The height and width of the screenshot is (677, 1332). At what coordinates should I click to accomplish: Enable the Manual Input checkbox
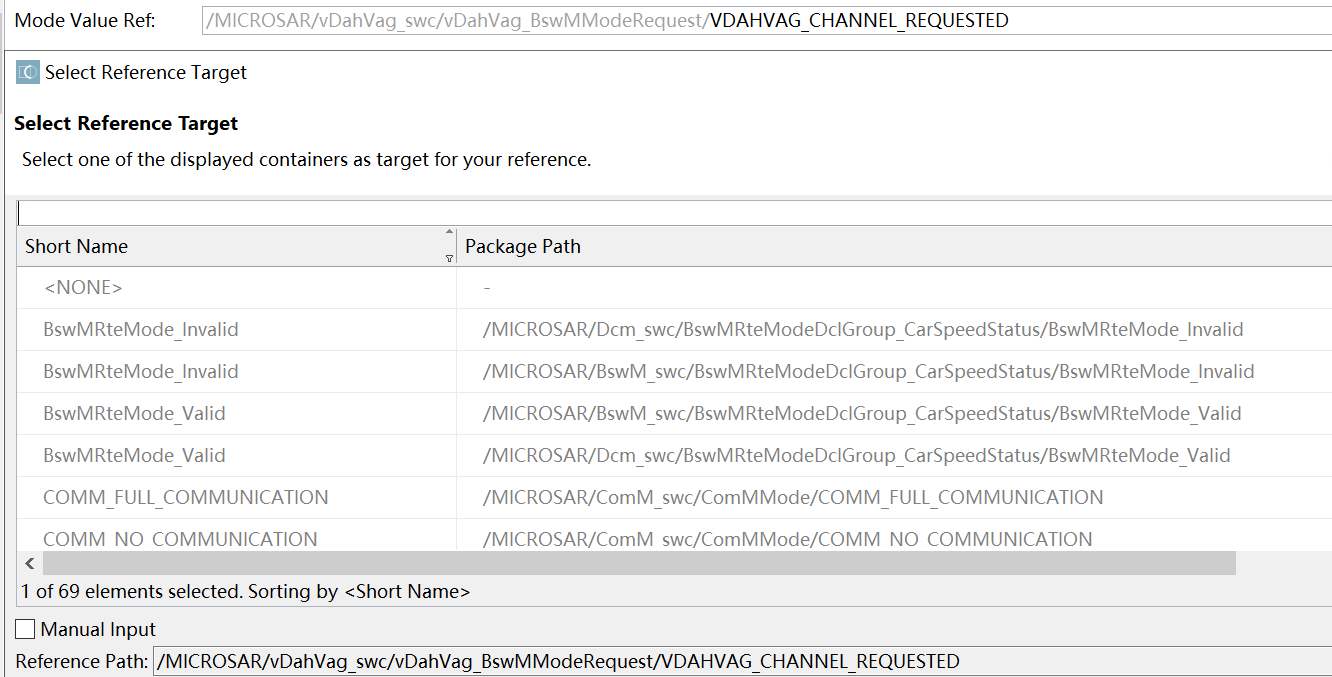tap(26, 629)
